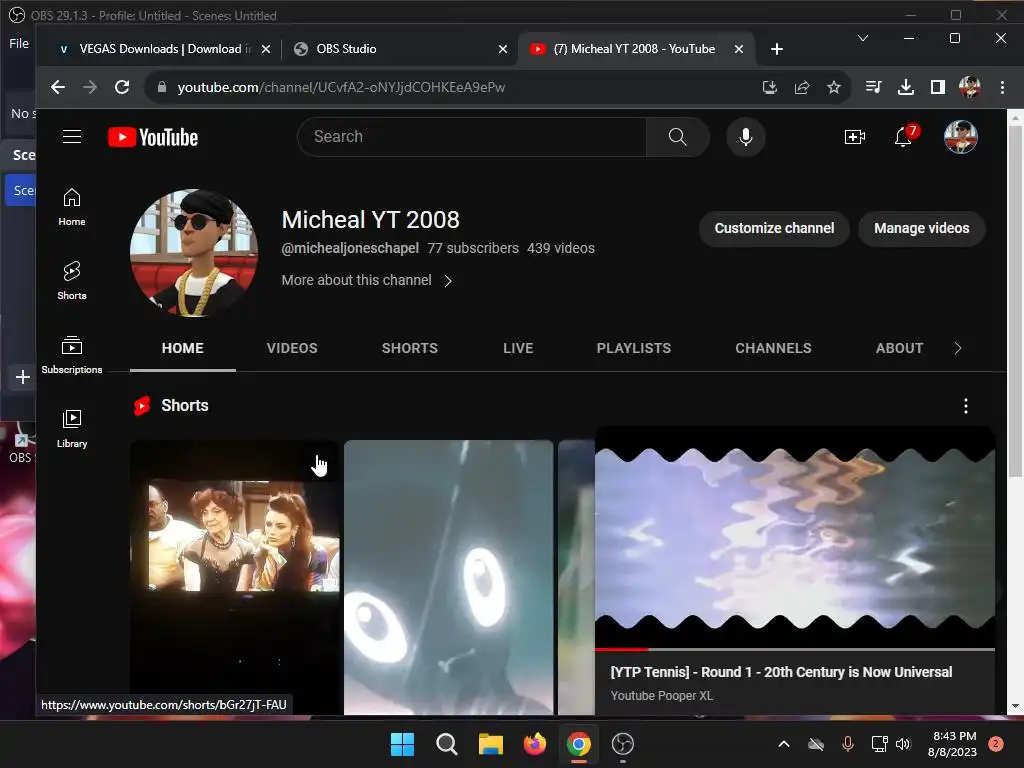This screenshot has width=1024, height=768.
Task: Click the share page icon in address bar
Action: click(802, 87)
